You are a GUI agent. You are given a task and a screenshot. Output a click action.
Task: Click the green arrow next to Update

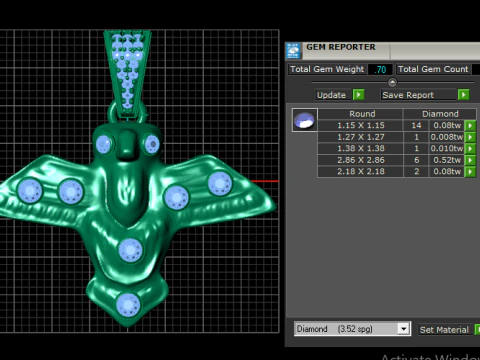click(x=359, y=95)
